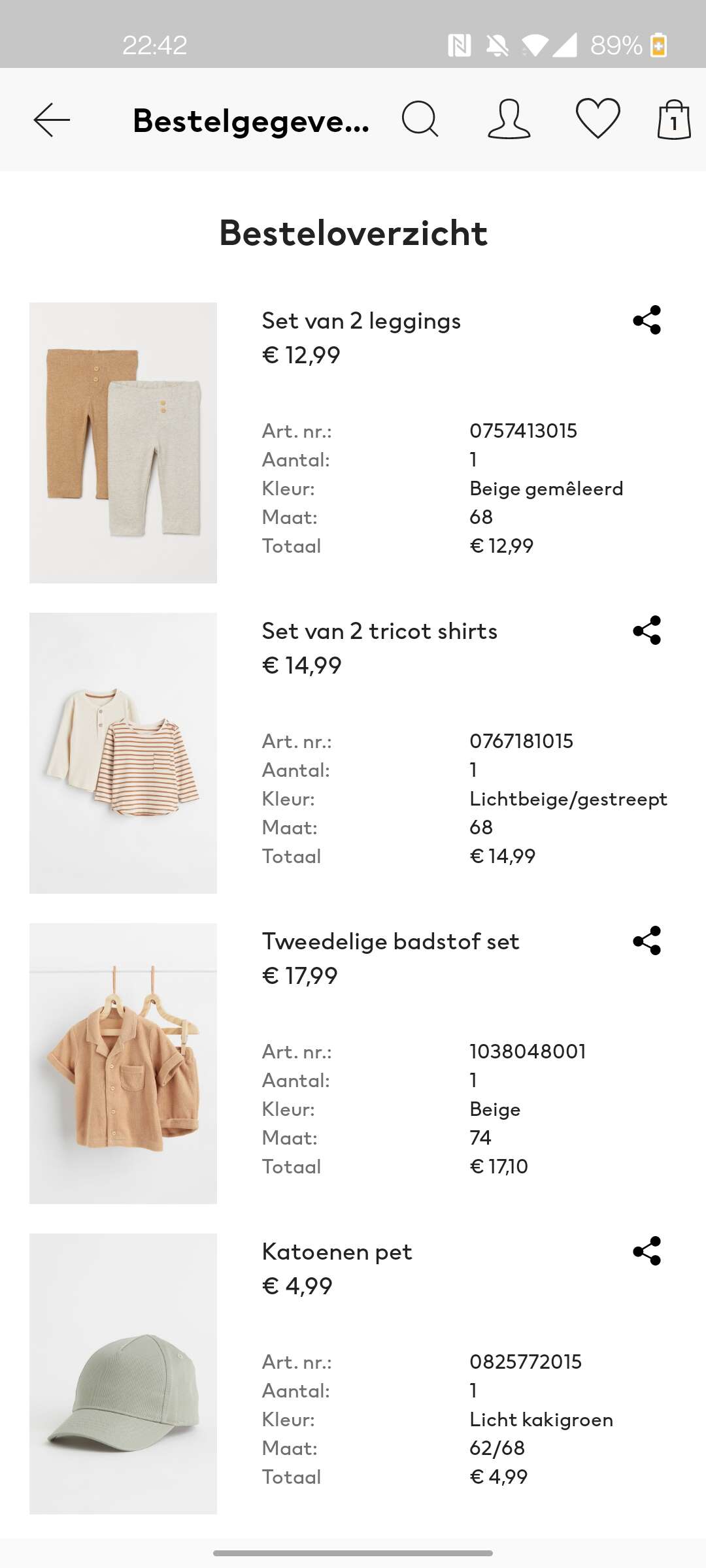Screen dimensions: 706x1568
Task: Open the striped tricot shirts thumbnail
Action: pyautogui.click(x=123, y=753)
